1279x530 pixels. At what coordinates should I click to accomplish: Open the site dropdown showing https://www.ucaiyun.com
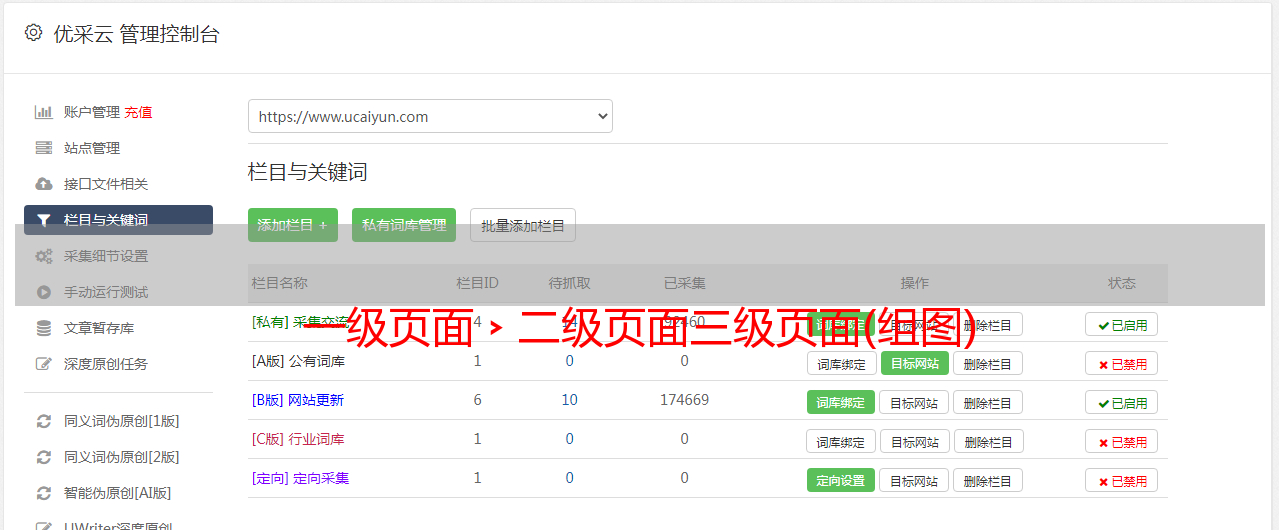(430, 116)
